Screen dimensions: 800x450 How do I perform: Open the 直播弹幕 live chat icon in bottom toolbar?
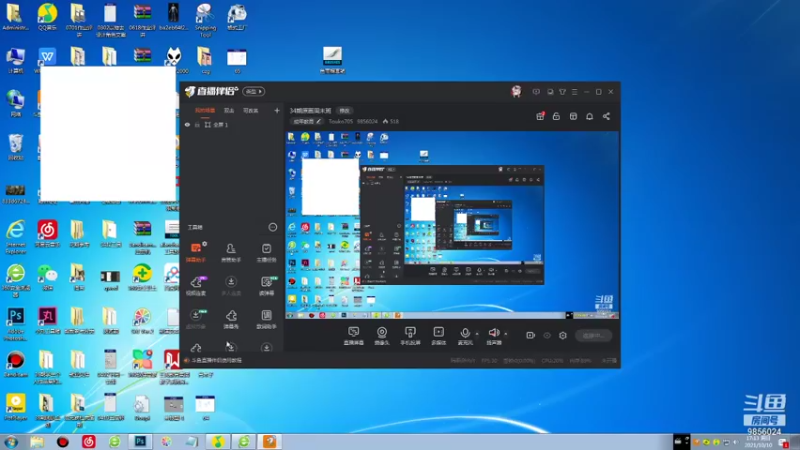[x=354, y=336]
